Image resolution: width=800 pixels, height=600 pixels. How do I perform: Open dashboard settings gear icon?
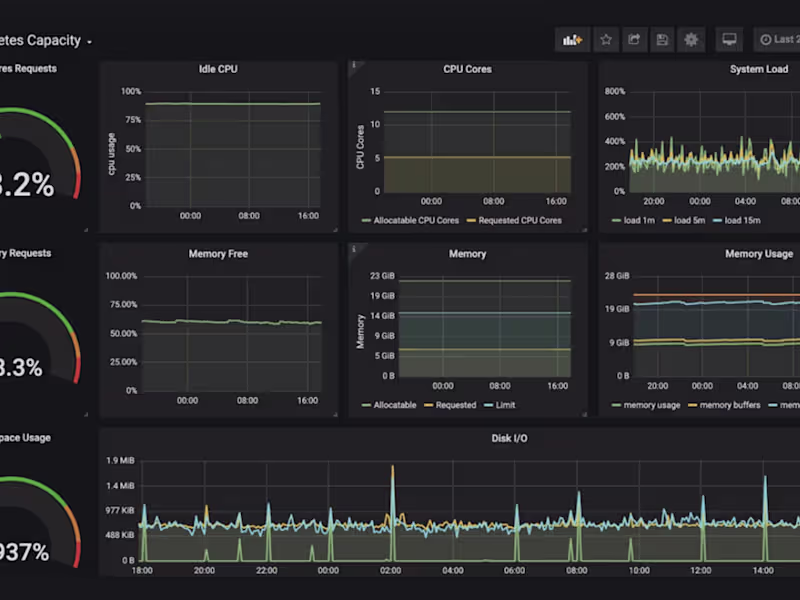691,40
